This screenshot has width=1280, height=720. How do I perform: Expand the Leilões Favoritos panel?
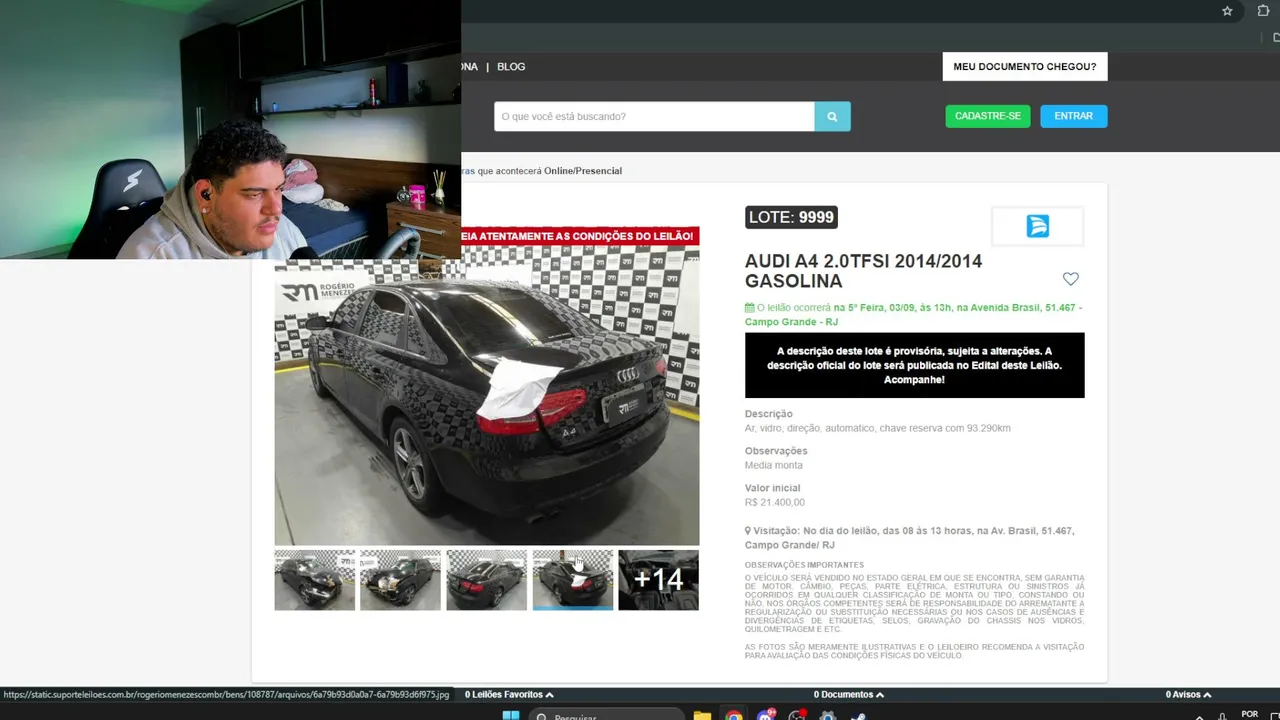[x=509, y=694]
